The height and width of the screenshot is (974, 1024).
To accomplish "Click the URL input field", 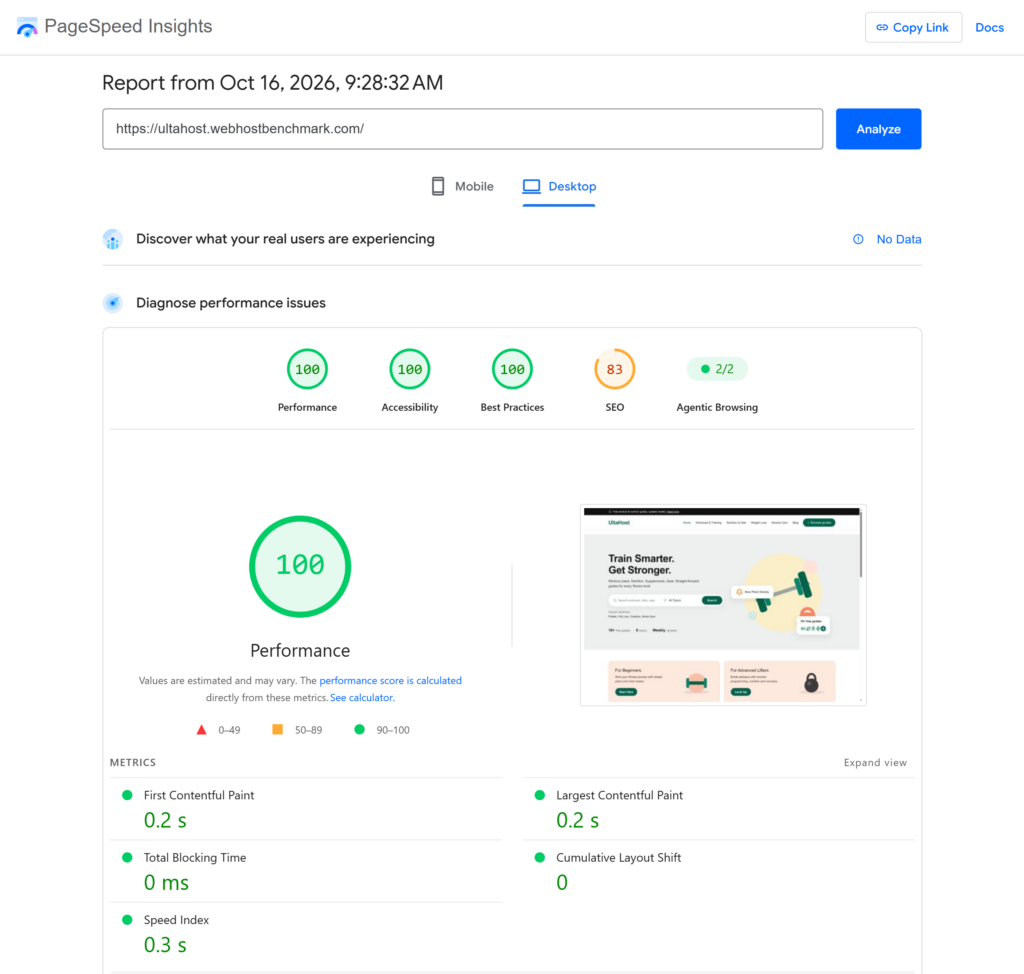I will 462,129.
